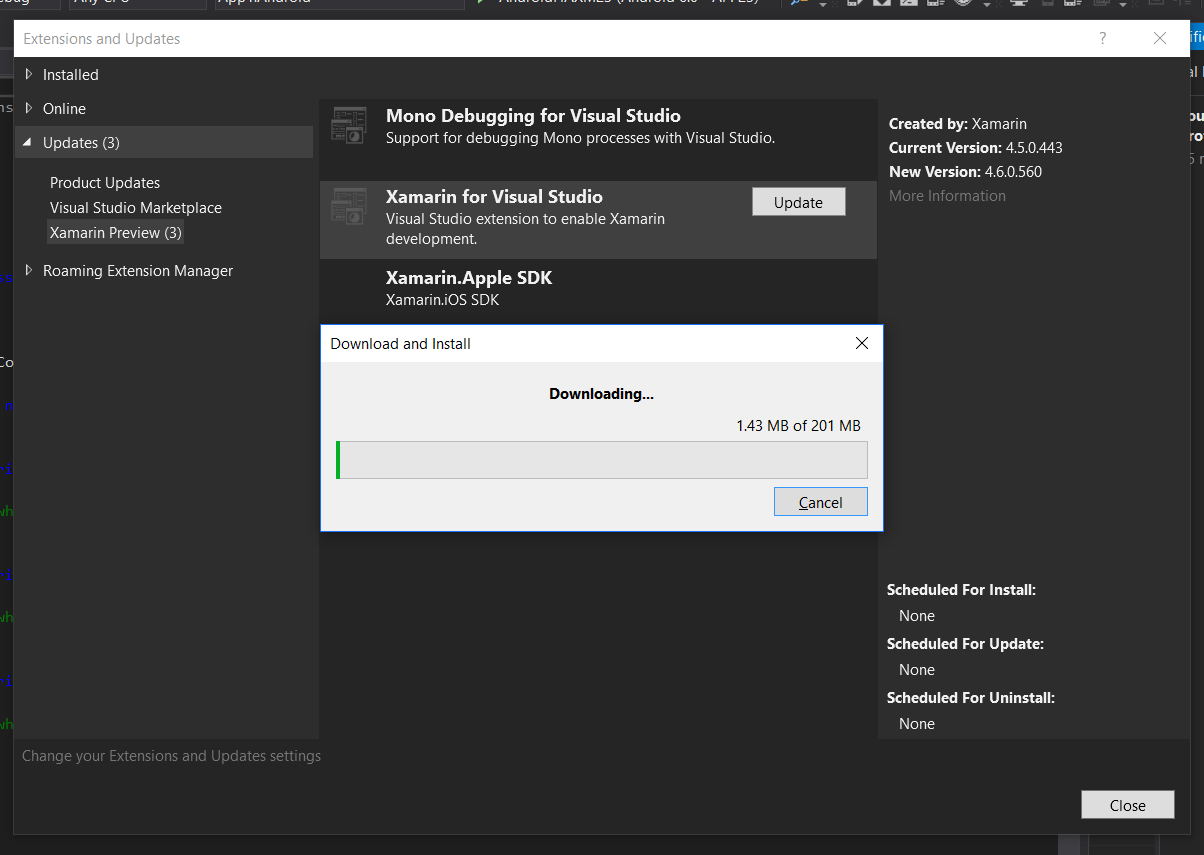Click the help question mark icon
The image size is (1204, 855).
coord(1103,38)
